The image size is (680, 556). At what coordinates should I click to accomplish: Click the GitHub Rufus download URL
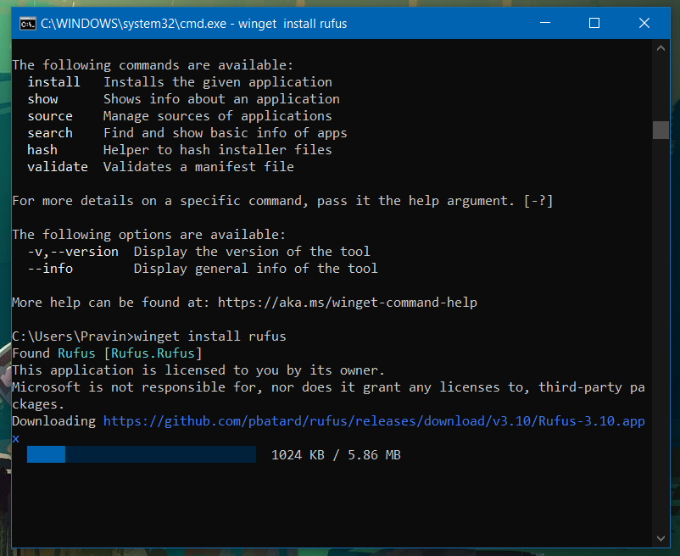[374, 421]
